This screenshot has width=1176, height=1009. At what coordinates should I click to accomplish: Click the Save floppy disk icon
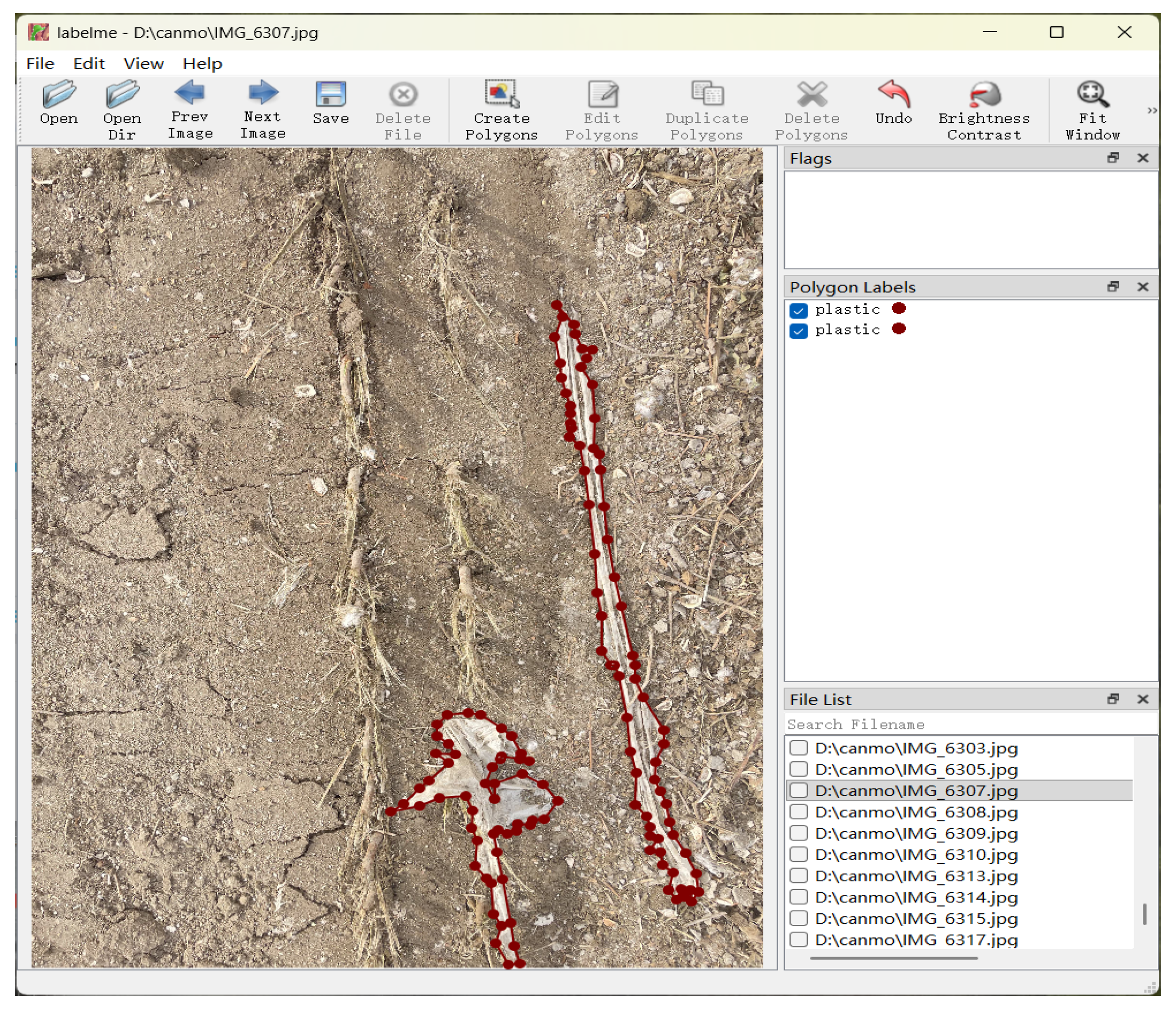[x=330, y=95]
